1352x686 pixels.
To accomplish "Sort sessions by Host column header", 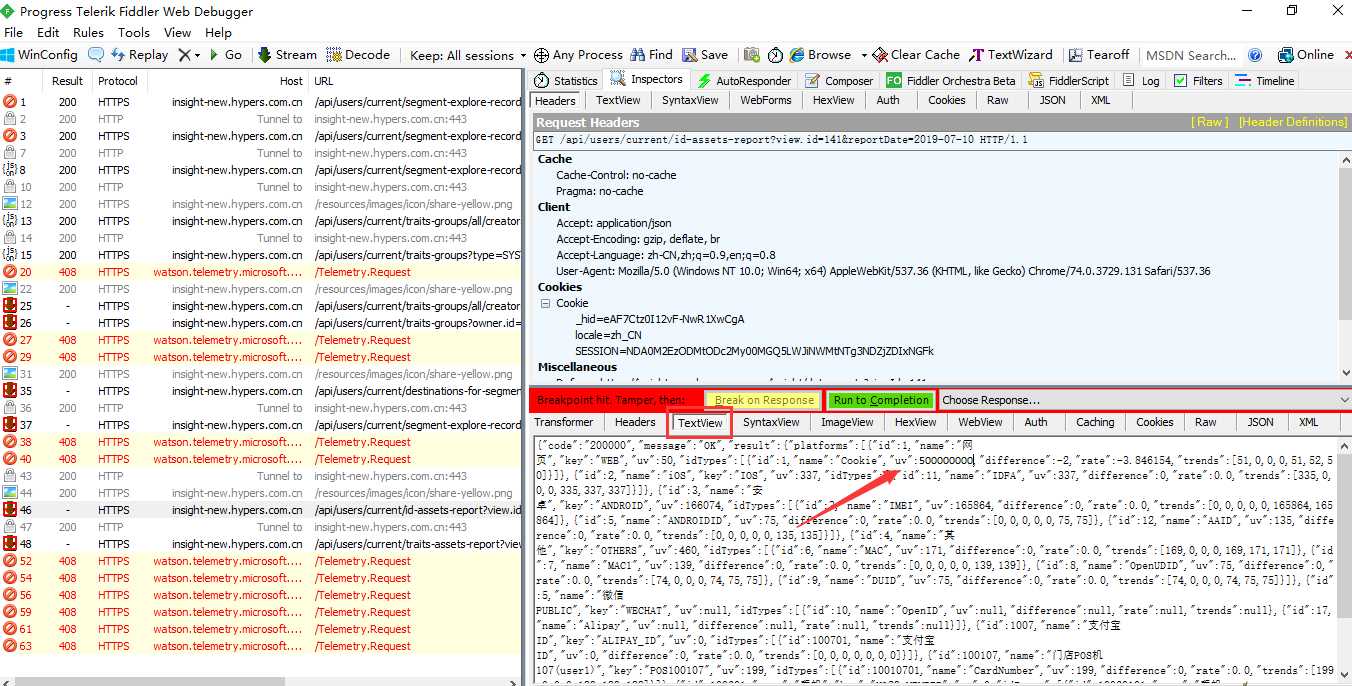I will pyautogui.click(x=227, y=81).
